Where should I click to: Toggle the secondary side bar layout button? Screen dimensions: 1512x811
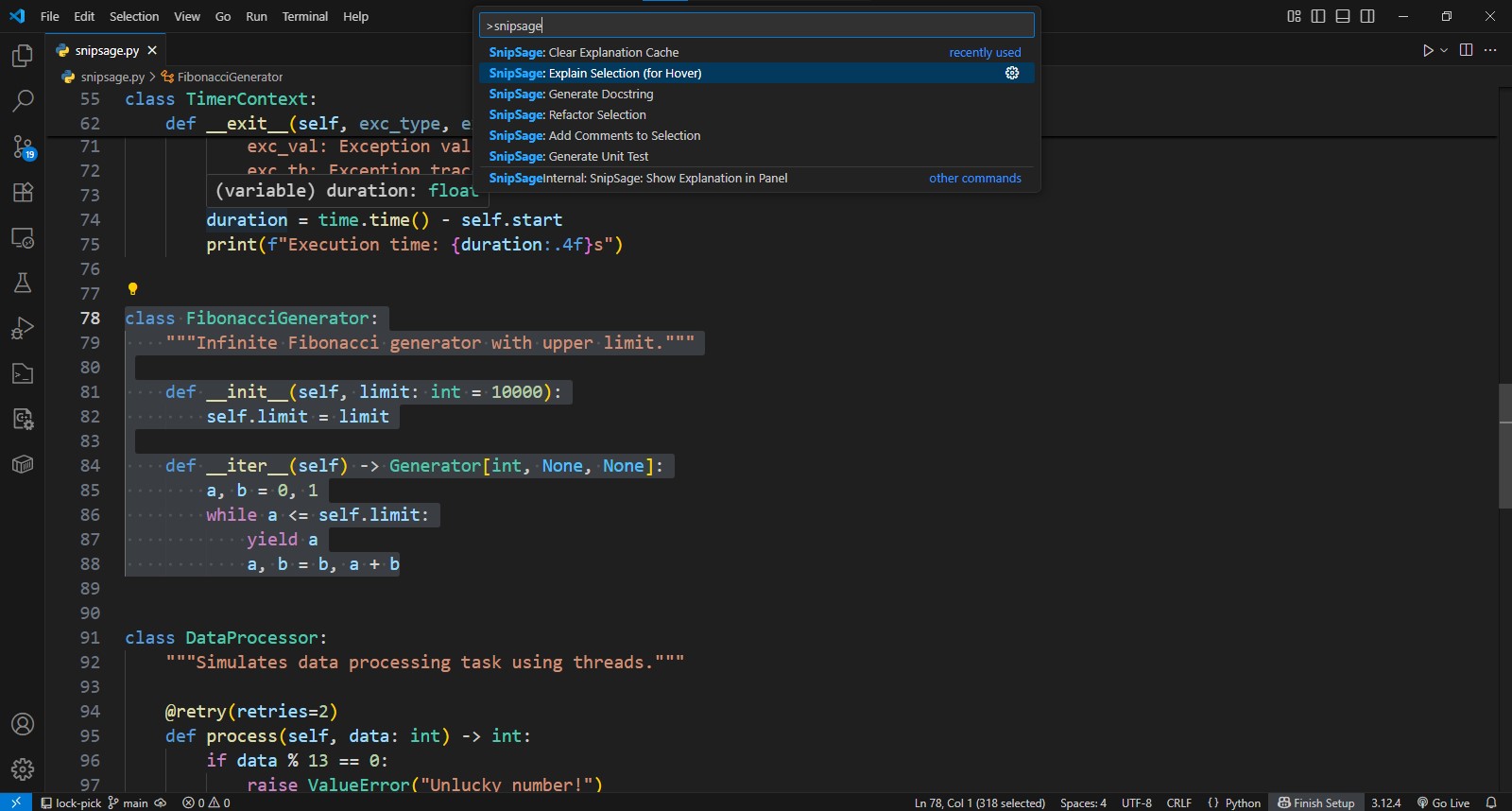click(x=1367, y=16)
